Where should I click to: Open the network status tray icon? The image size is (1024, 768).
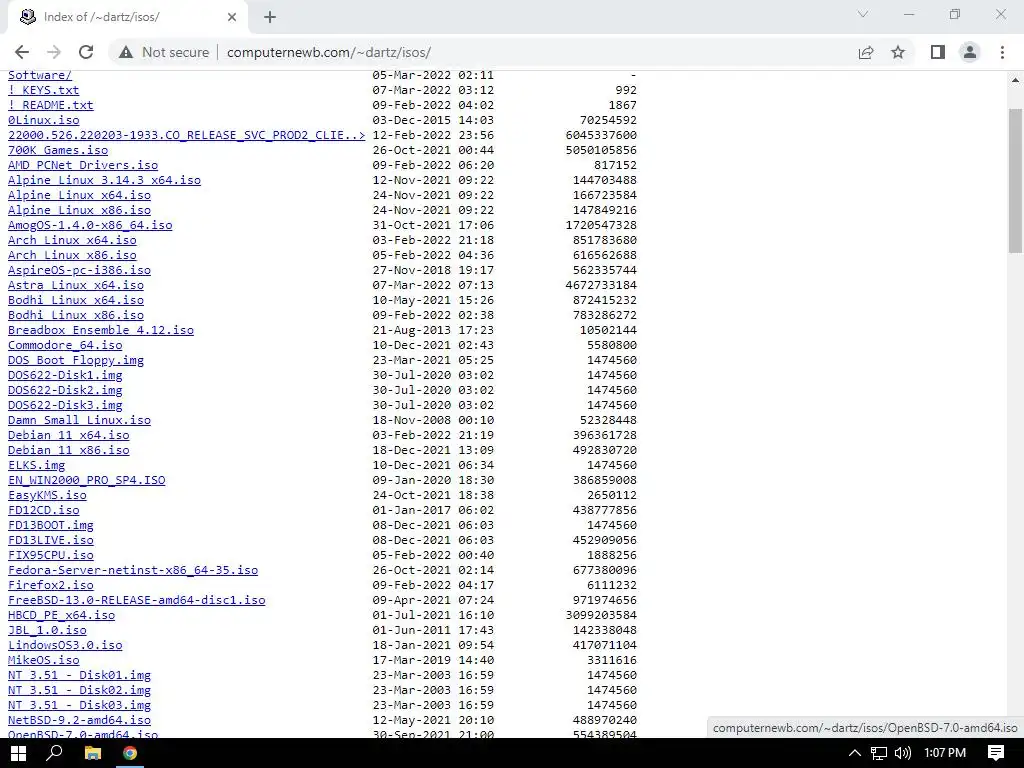[879, 753]
